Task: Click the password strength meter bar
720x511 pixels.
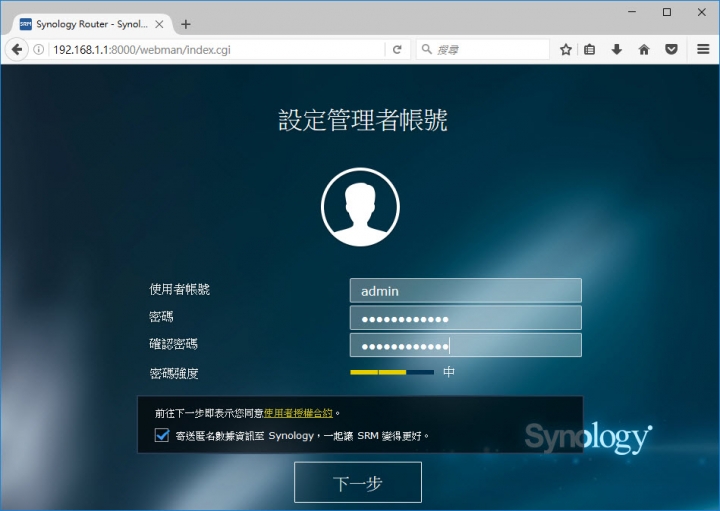Action: (392, 372)
